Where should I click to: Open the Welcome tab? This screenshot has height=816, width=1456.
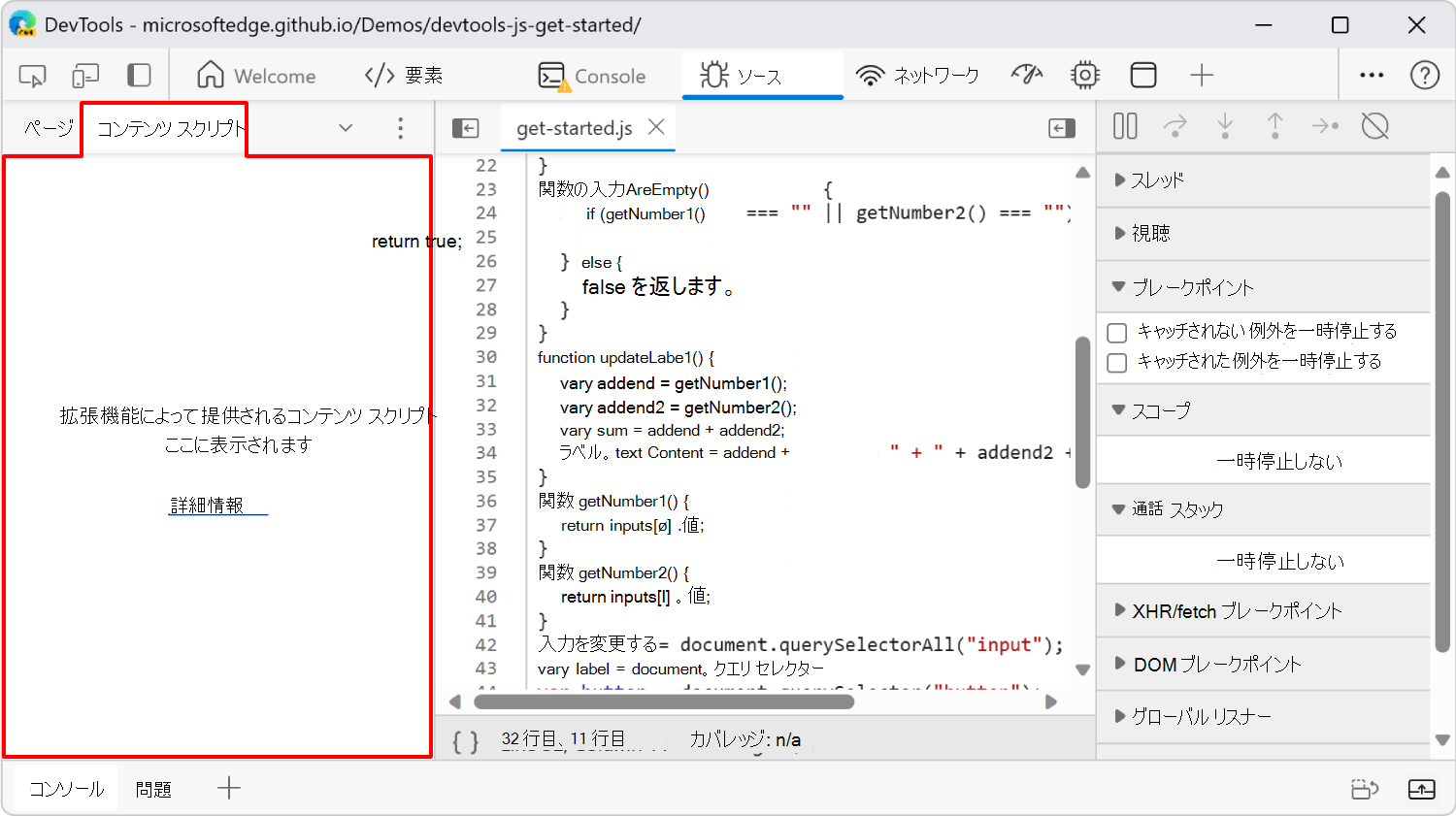[x=256, y=76]
